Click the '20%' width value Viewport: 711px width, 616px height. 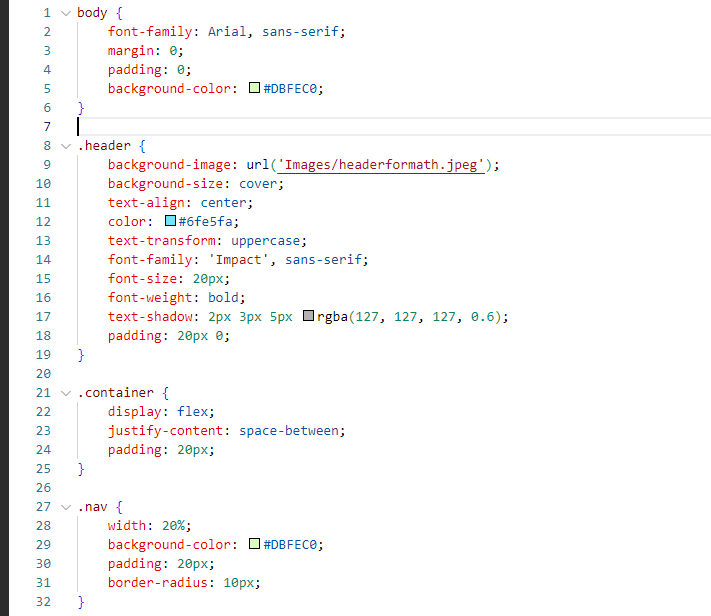[173, 526]
